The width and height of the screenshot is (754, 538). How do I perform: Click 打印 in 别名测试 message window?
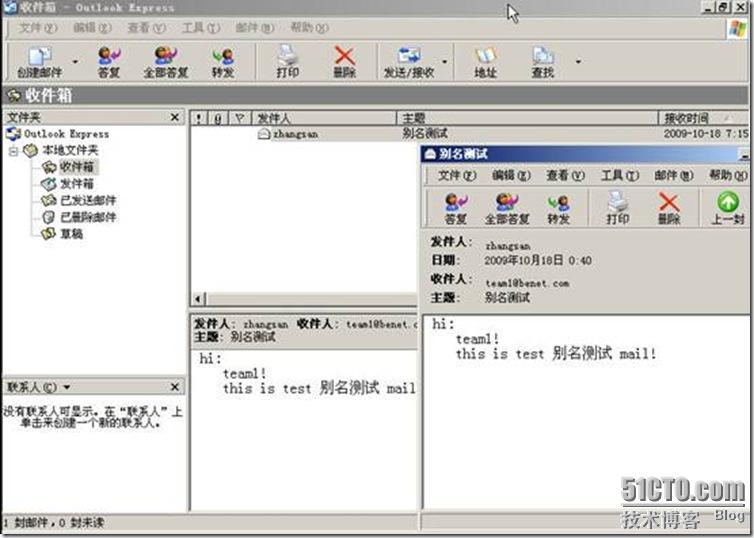pos(617,209)
